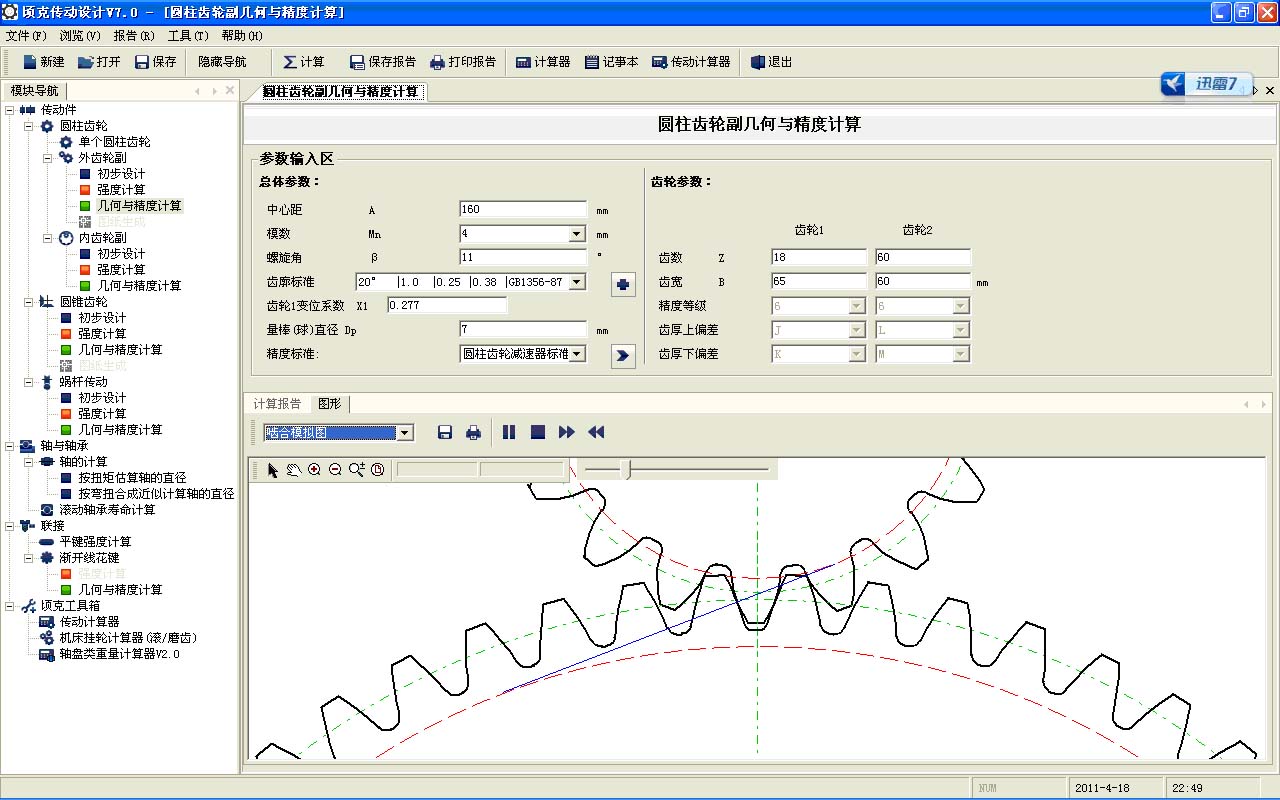Fast-forward the meshing animation
The image size is (1280, 800).
(567, 432)
